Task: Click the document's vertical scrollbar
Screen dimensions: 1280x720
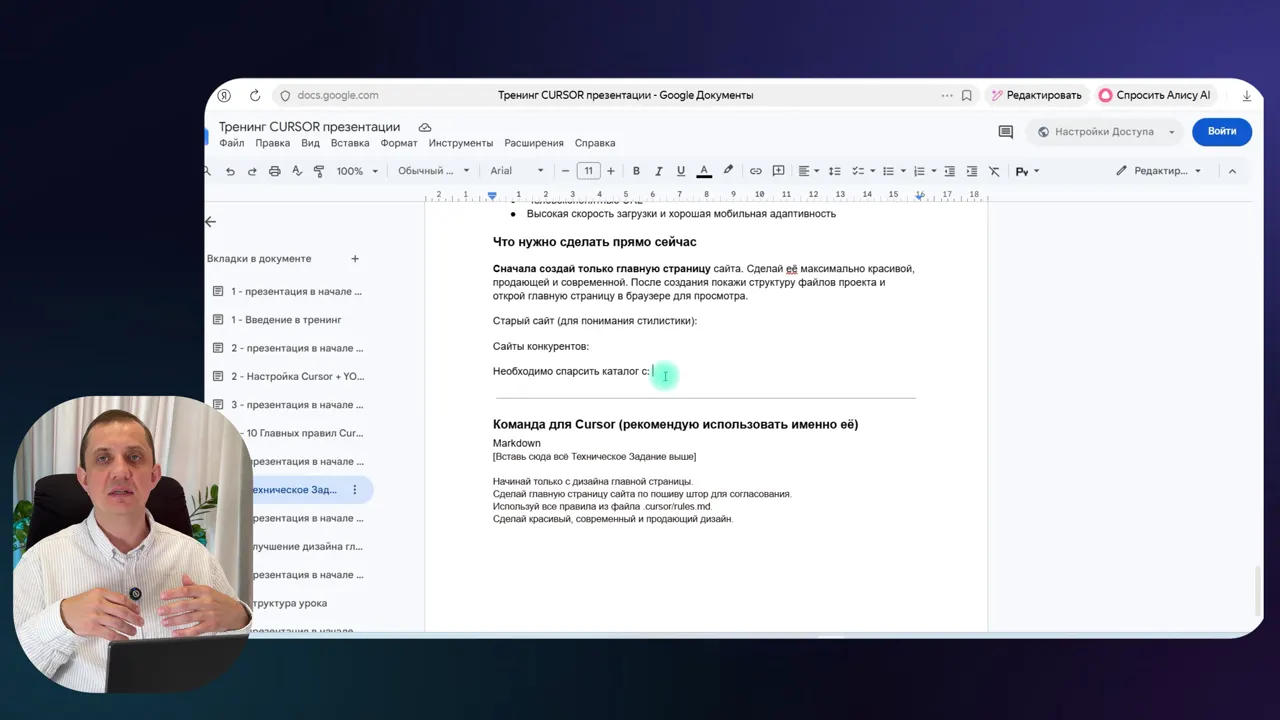Action: pyautogui.click(x=1258, y=591)
